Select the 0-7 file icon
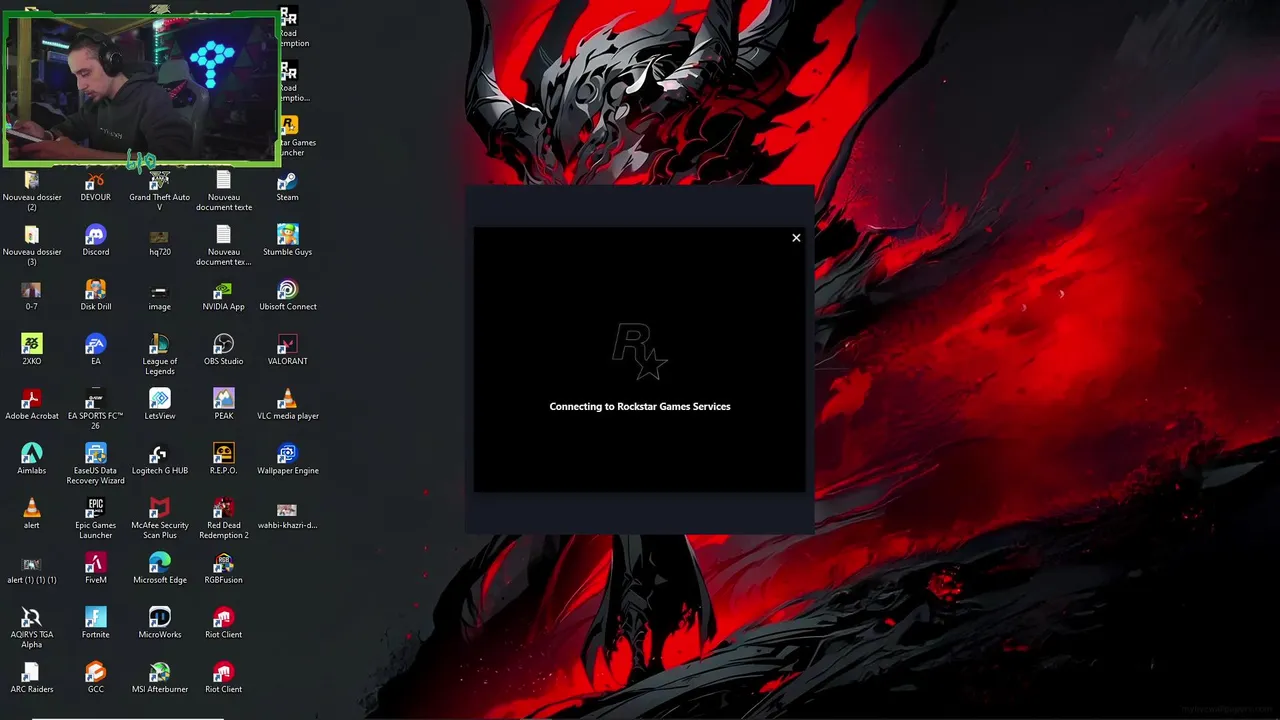Screen dimensions: 1280x720 (x=31, y=296)
